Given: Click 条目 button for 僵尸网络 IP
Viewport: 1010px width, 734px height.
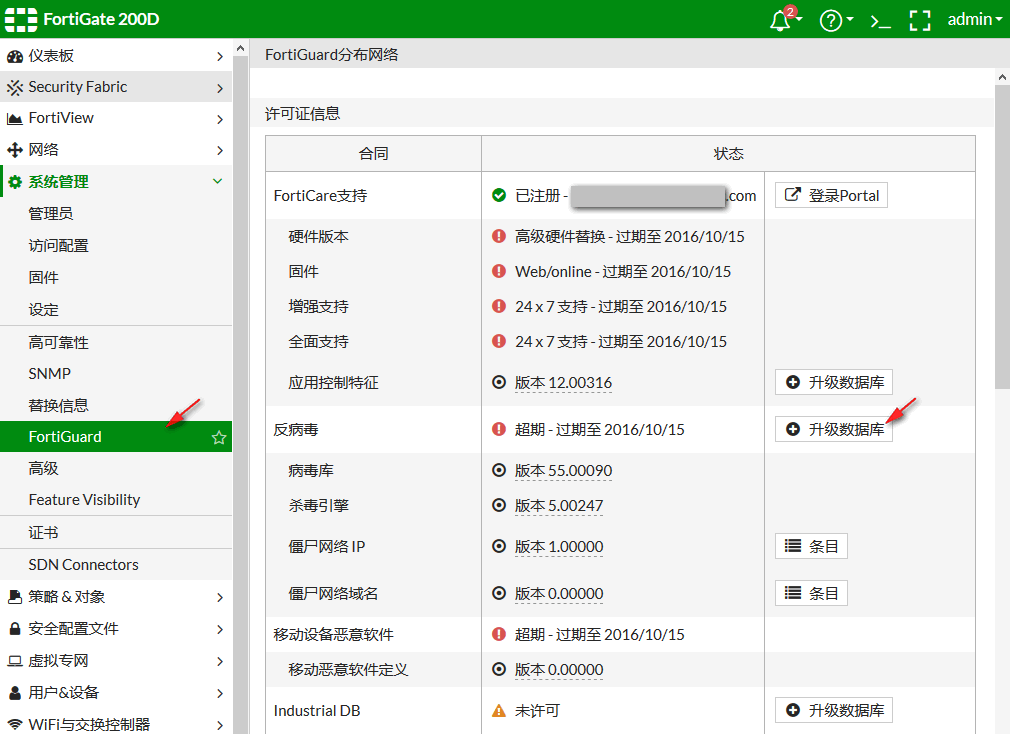Looking at the screenshot, I should (x=811, y=547).
